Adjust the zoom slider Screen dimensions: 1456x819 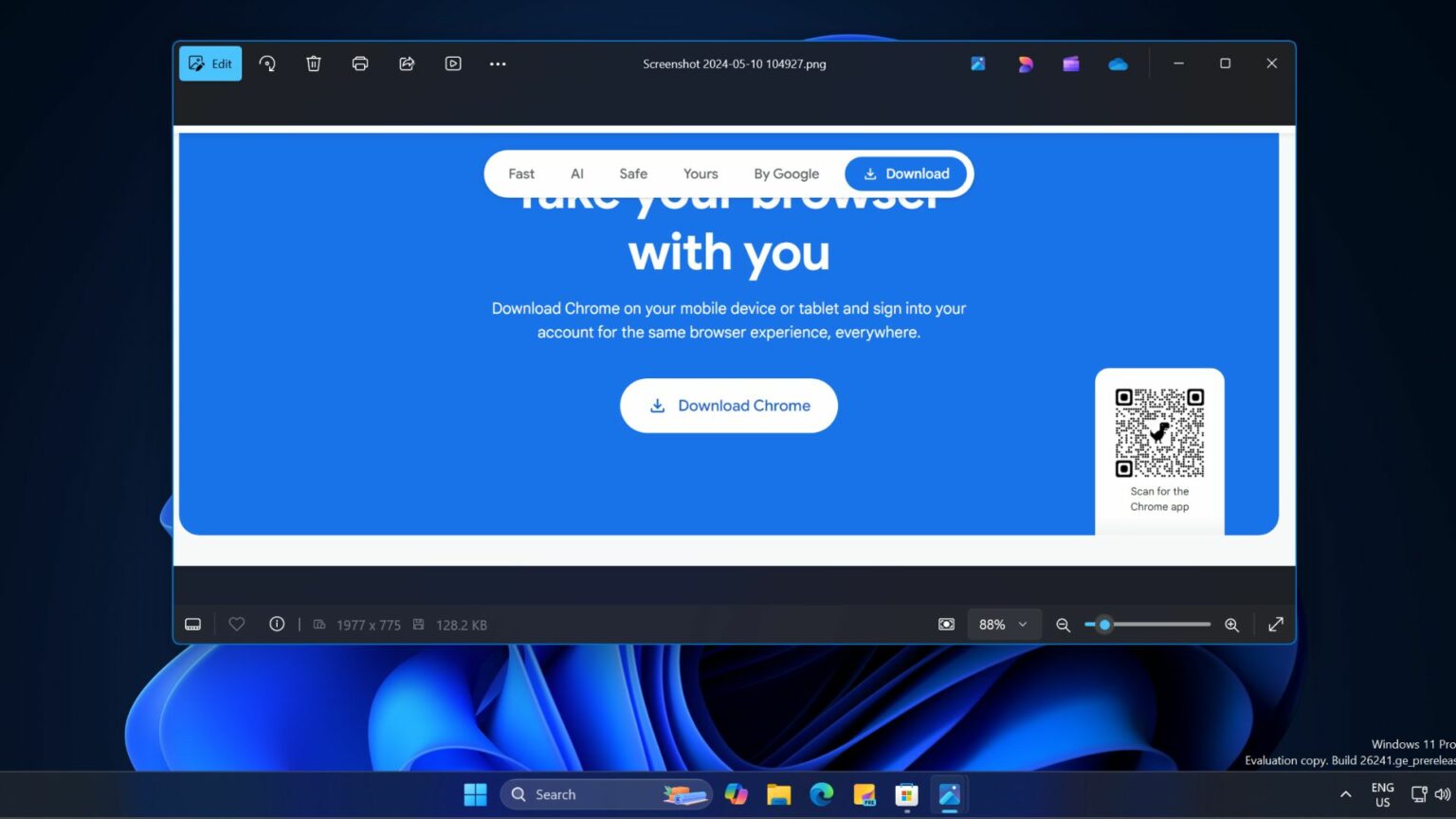(1103, 624)
